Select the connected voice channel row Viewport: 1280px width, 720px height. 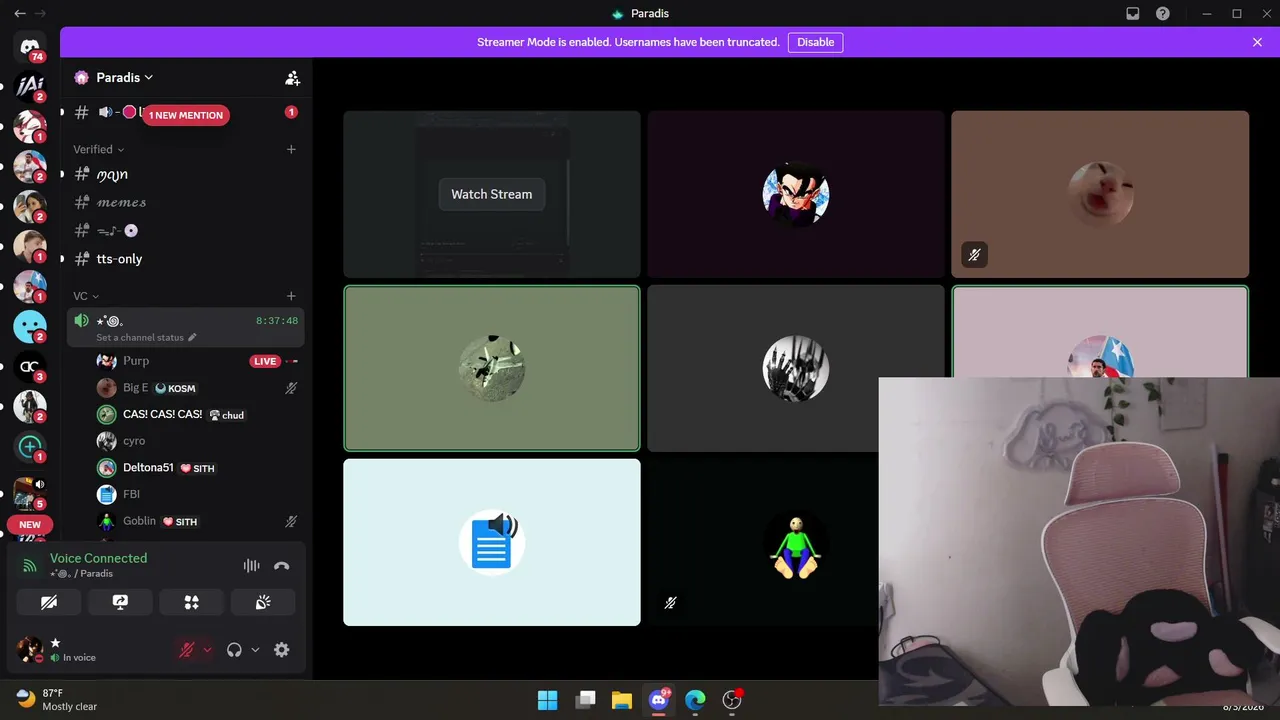click(185, 327)
